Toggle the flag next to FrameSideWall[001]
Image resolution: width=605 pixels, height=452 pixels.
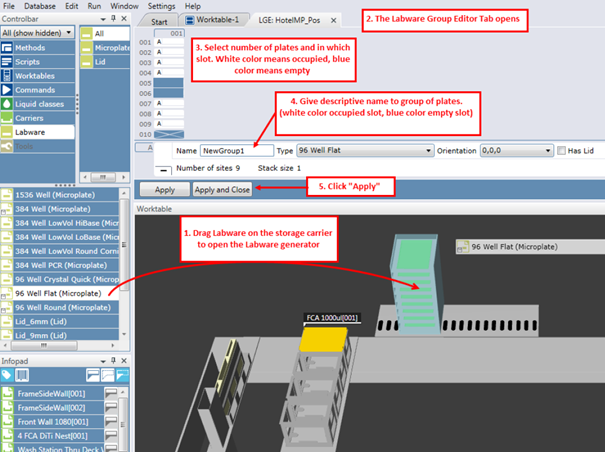point(111,394)
